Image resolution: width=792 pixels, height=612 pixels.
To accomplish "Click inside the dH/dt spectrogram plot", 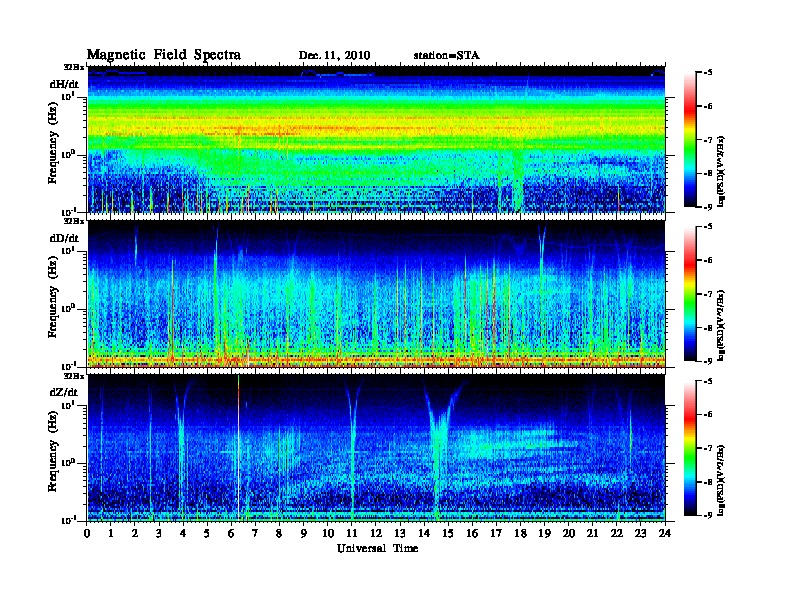I will tap(376, 139).
